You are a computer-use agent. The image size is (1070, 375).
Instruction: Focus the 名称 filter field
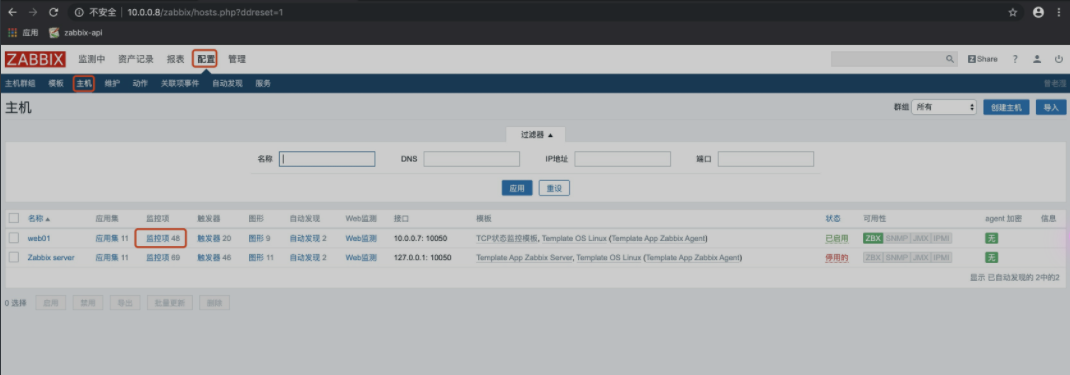pos(327,159)
